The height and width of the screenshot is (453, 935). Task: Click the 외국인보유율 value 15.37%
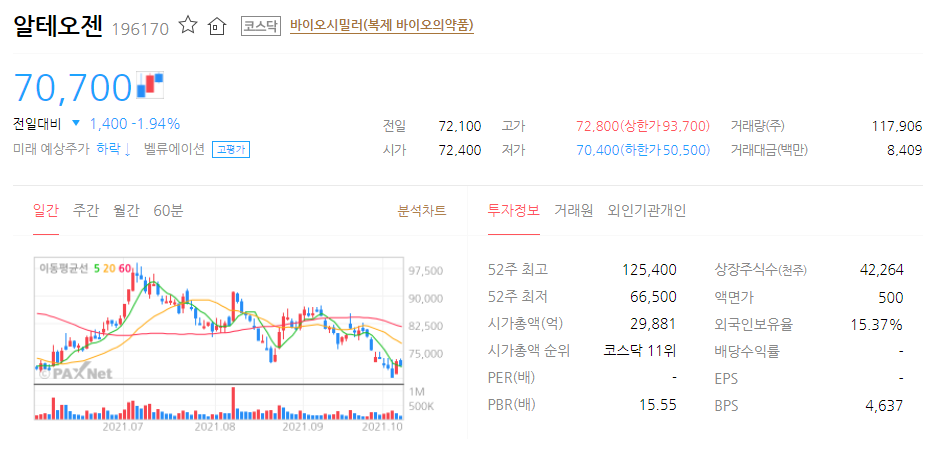click(x=876, y=324)
